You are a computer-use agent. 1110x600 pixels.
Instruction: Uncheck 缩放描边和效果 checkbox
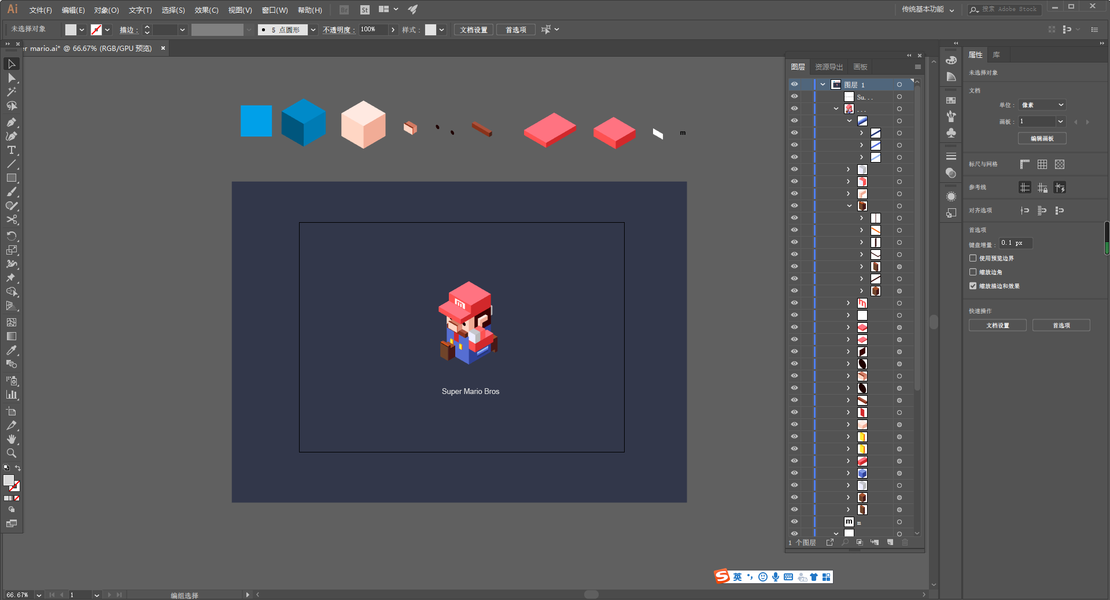pyautogui.click(x=973, y=286)
